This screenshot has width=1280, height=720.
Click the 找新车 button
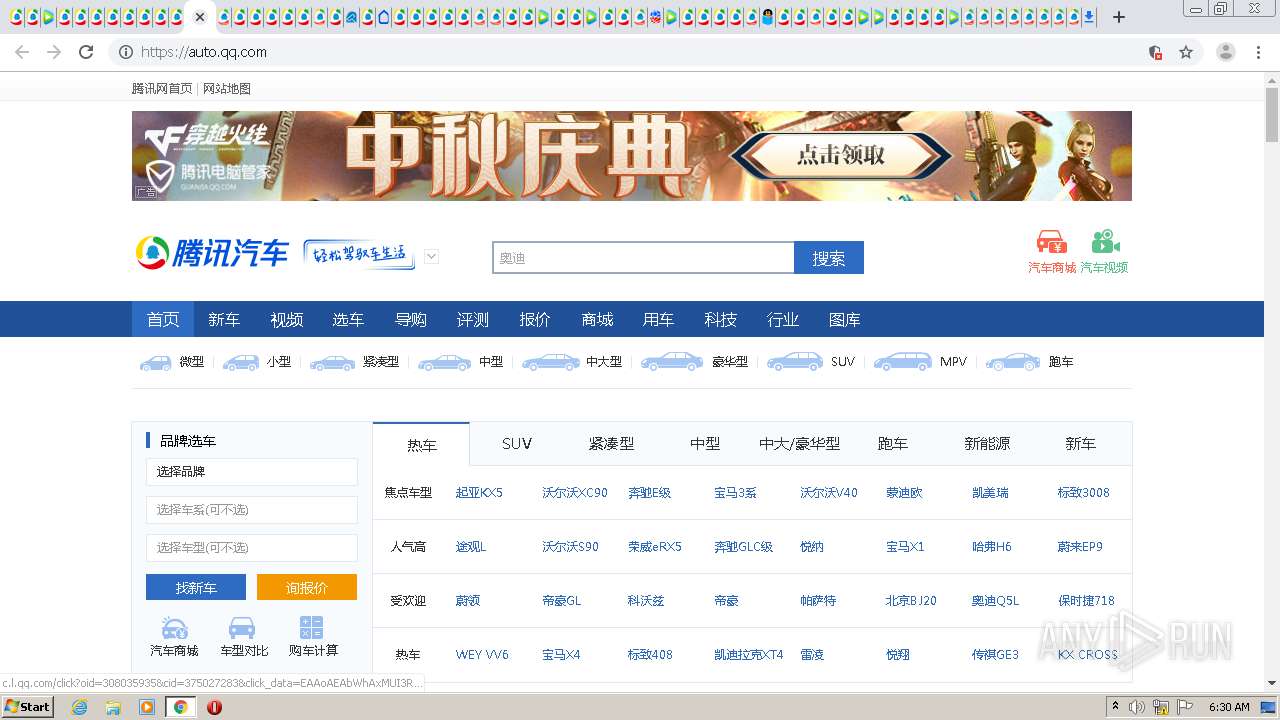click(196, 587)
